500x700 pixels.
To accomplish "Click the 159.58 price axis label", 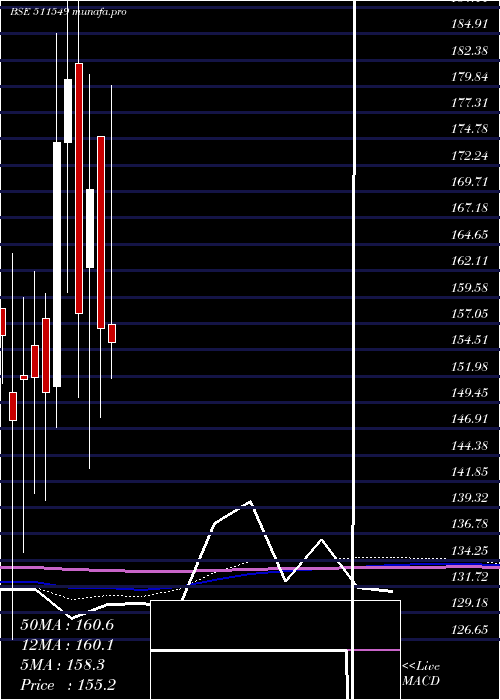I will (470, 288).
